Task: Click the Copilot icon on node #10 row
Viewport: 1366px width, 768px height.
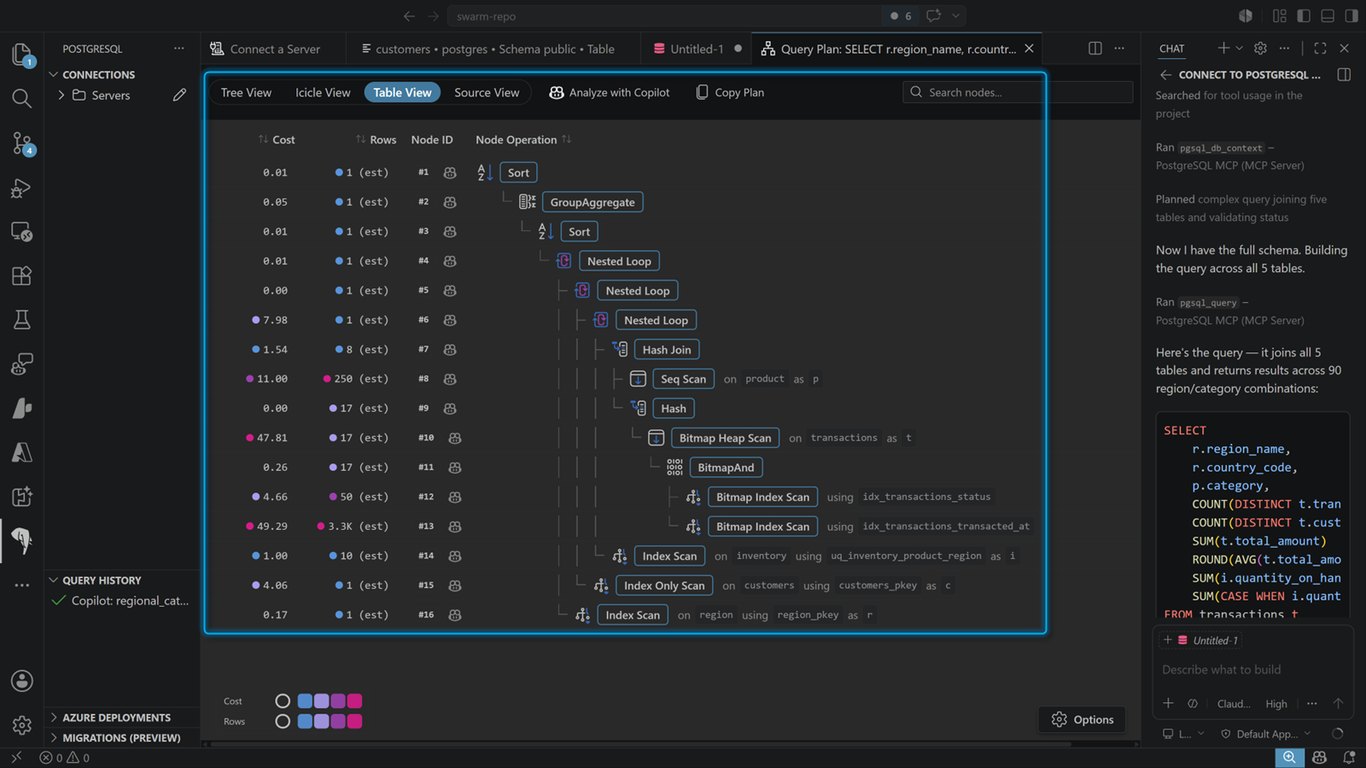Action: click(454, 438)
